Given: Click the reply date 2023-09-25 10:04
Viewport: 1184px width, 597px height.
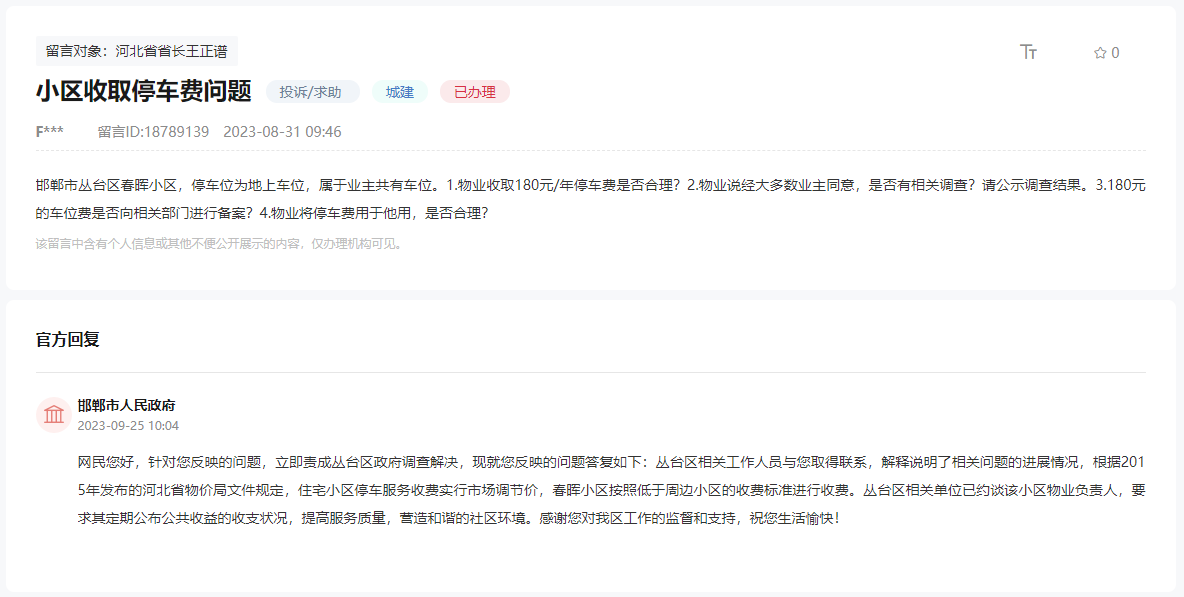Looking at the screenshot, I should (128, 426).
